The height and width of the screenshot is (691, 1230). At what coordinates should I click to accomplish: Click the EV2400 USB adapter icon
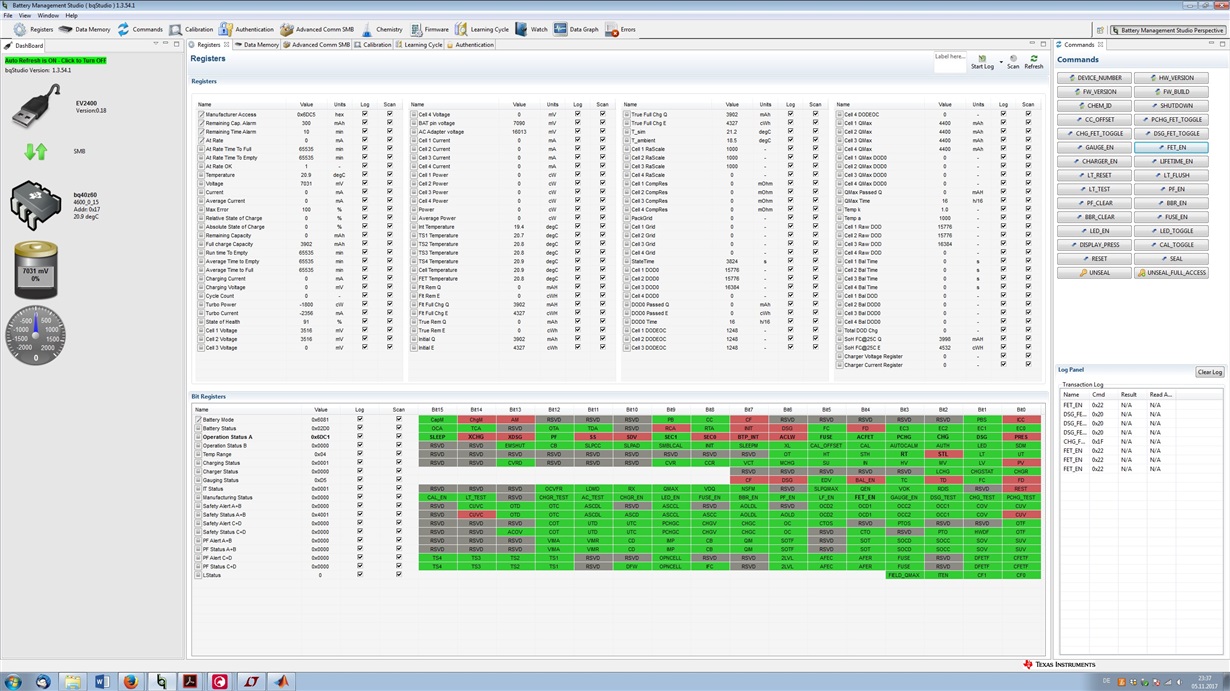(36, 106)
